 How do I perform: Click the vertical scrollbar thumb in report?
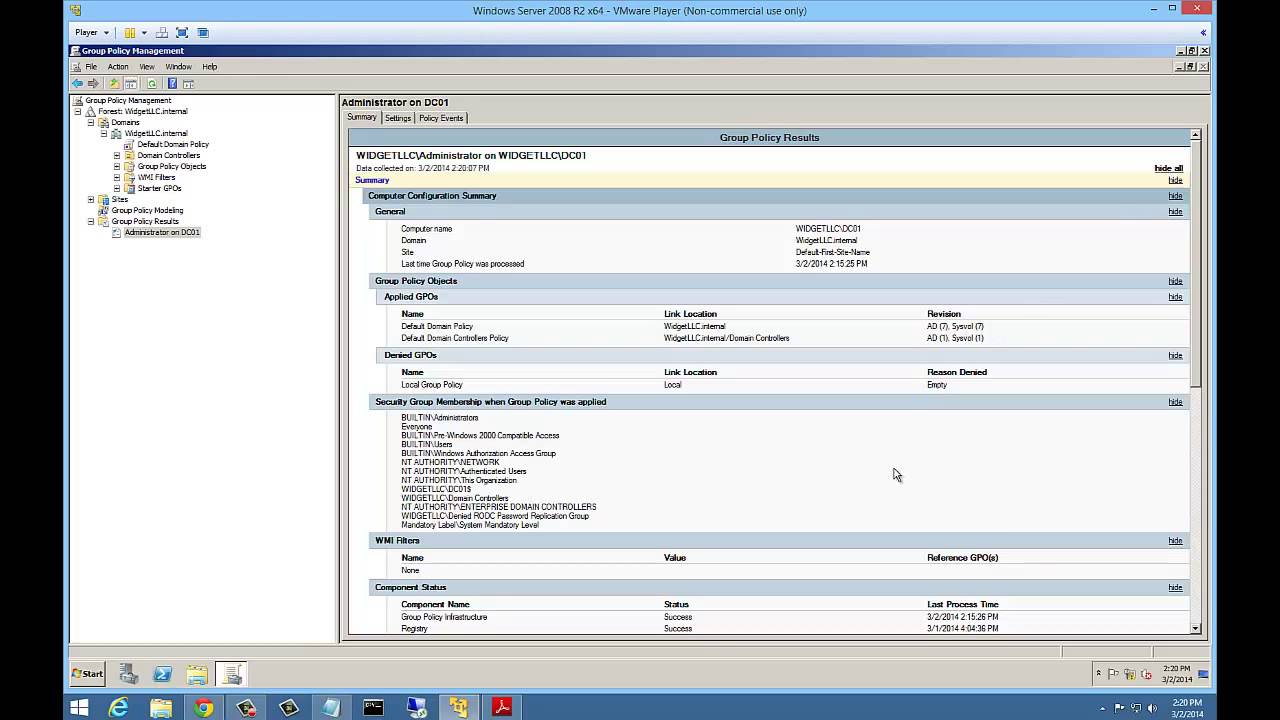tap(1195, 264)
